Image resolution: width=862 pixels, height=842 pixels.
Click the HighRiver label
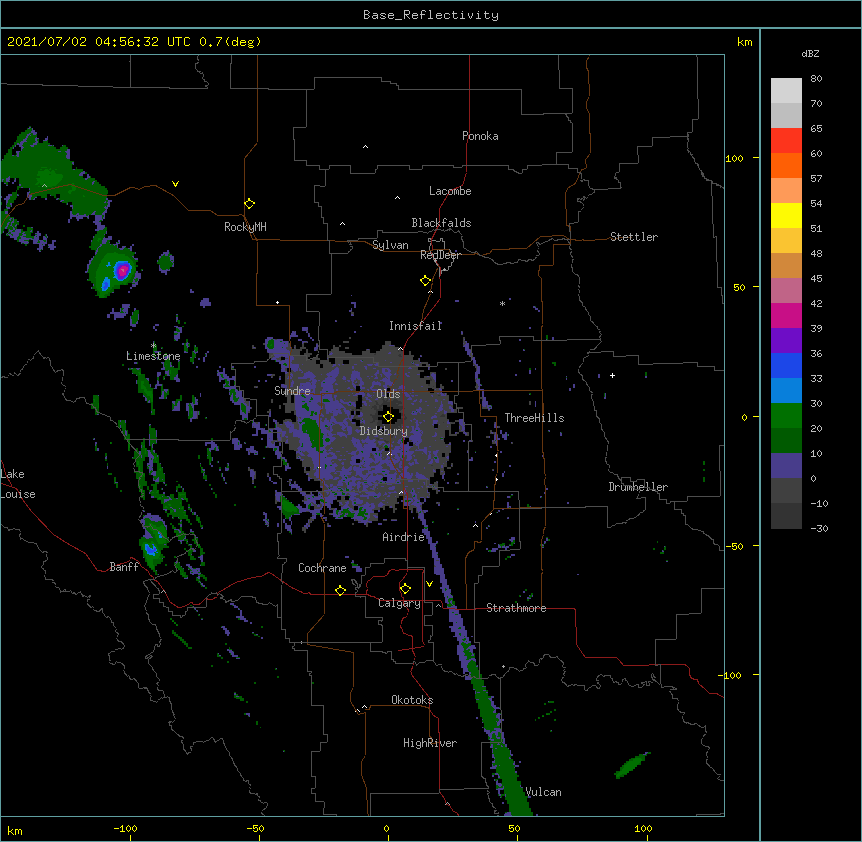tap(430, 743)
